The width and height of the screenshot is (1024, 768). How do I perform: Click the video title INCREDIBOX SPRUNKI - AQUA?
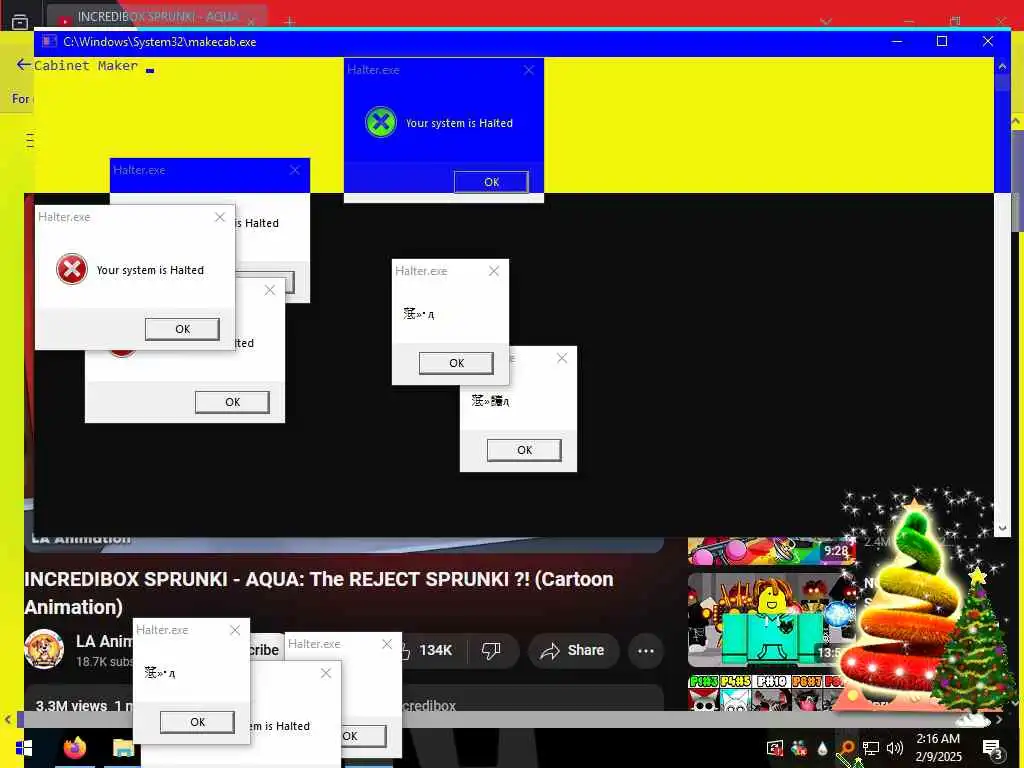[319, 593]
